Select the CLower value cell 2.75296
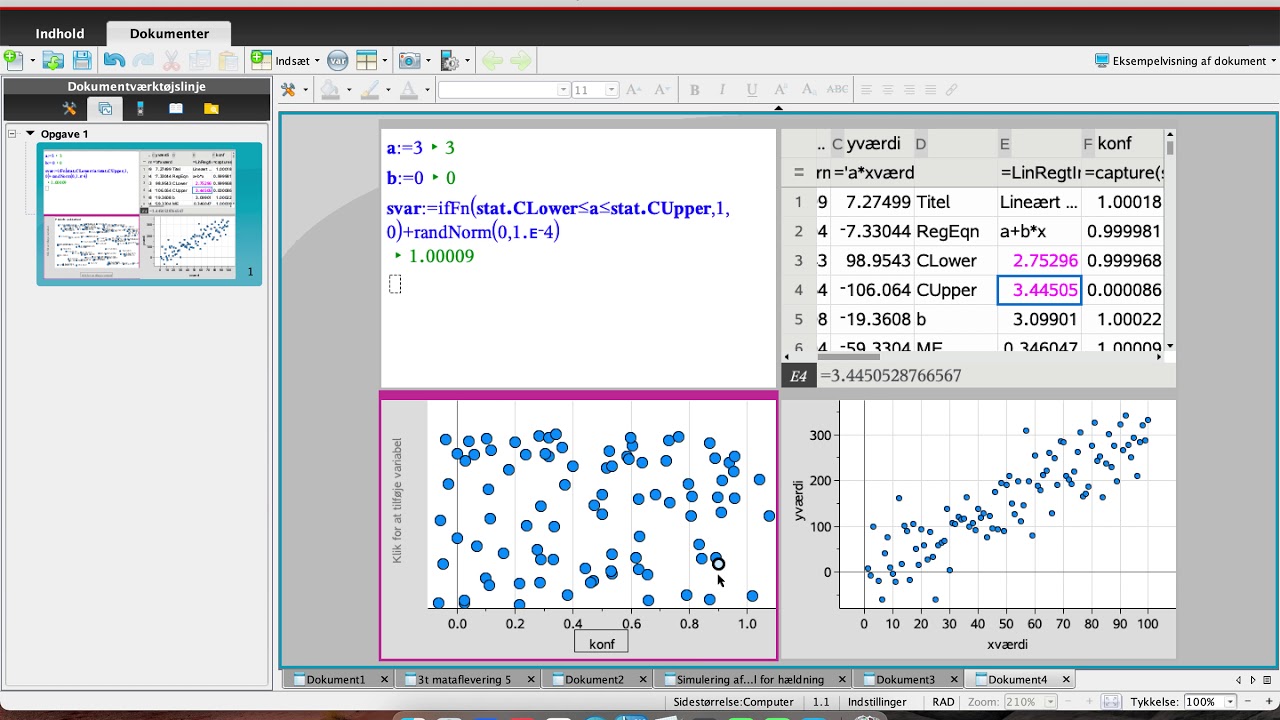Image resolution: width=1280 pixels, height=720 pixels. 1039,260
